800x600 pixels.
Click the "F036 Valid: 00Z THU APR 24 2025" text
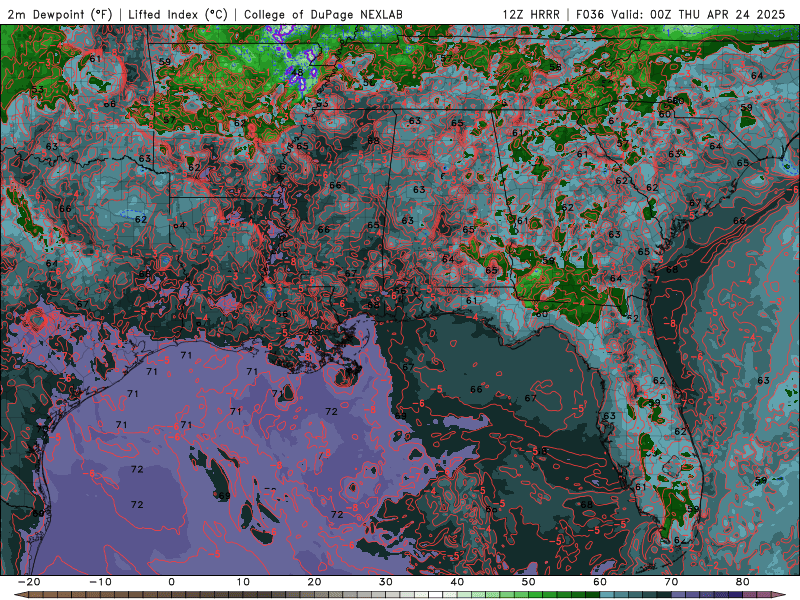tap(681, 14)
